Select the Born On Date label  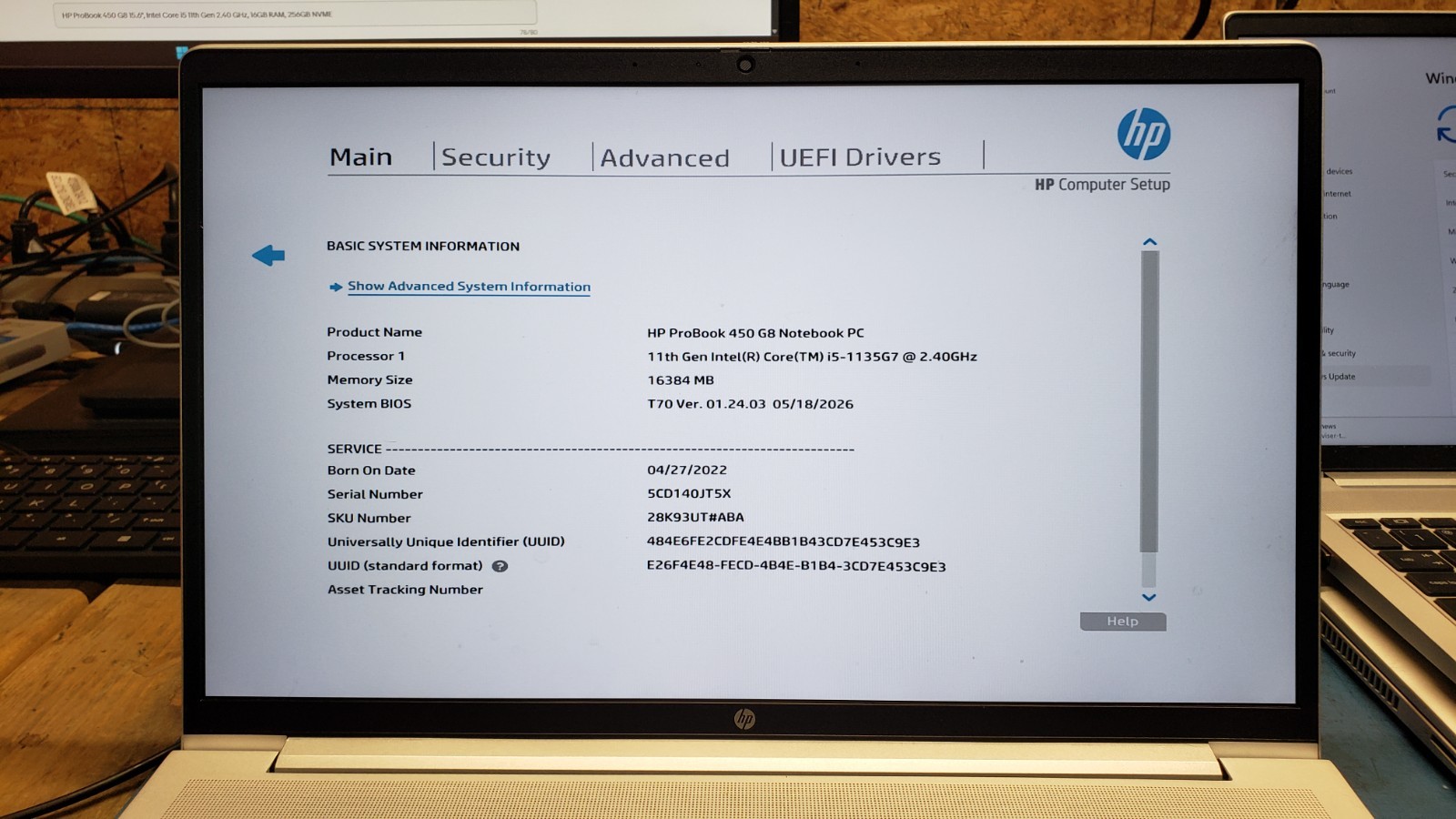(371, 470)
